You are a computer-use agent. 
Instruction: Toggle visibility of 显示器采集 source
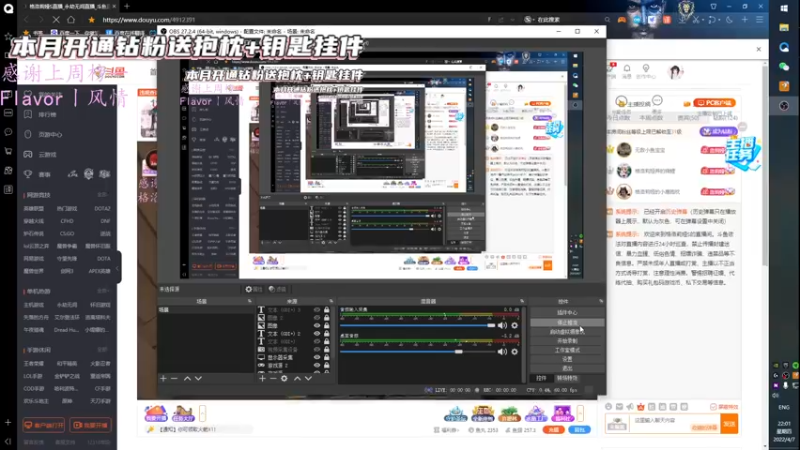[x=317, y=358]
